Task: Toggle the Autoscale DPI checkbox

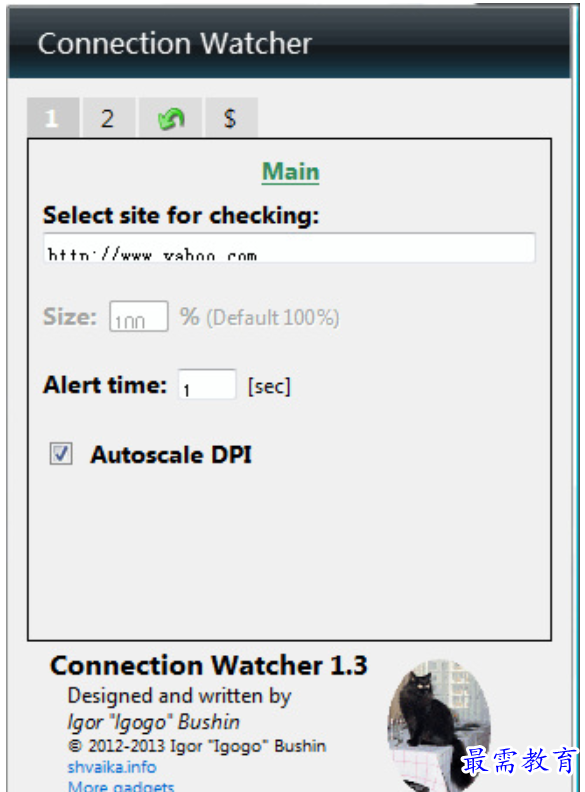Action: click(x=61, y=453)
